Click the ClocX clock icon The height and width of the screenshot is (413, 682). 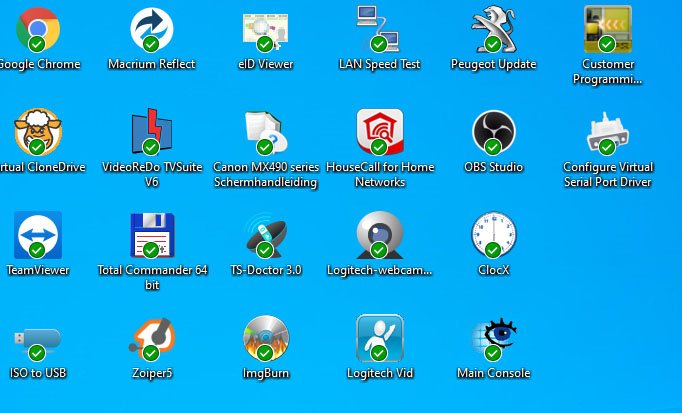tap(494, 235)
